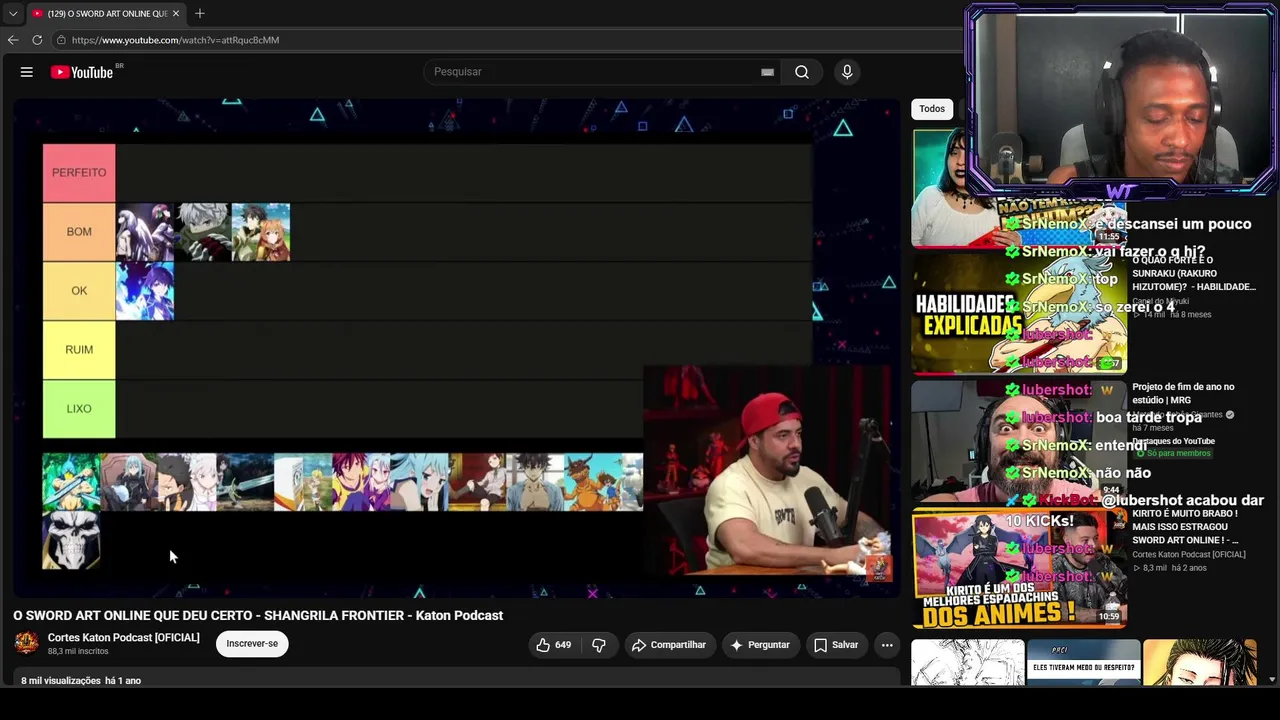
Task: Open a new browser tab with plus
Action: coord(200,13)
